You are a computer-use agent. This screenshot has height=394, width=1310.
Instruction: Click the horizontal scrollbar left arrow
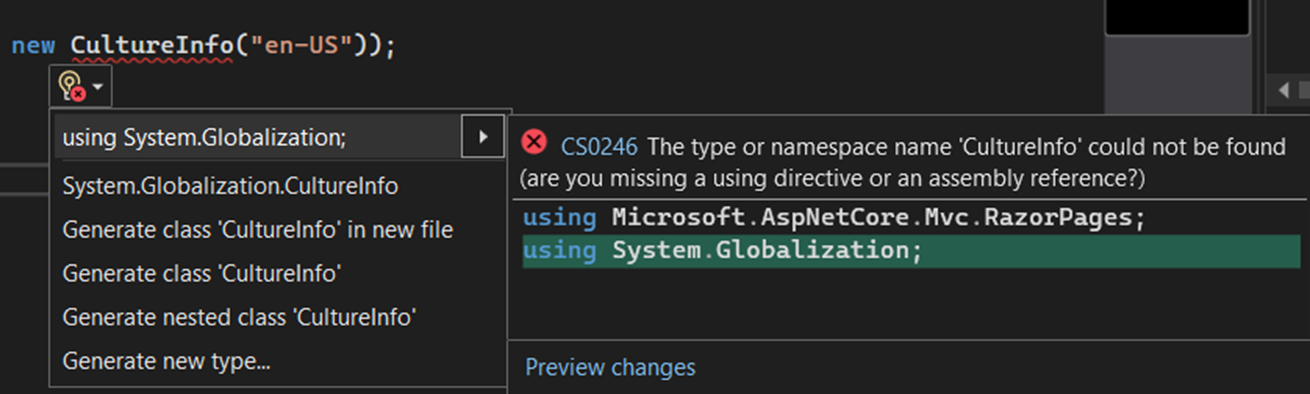click(1285, 91)
